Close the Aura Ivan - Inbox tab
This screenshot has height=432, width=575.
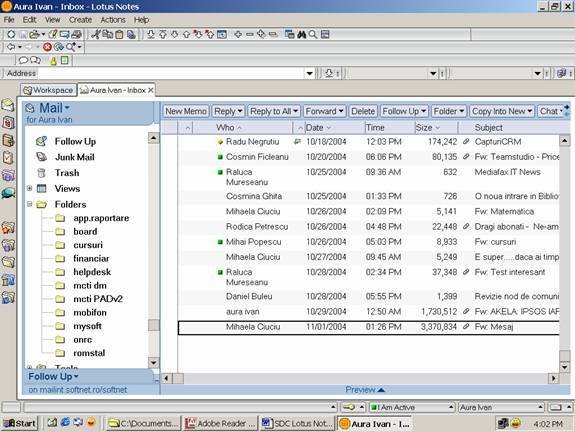pos(151,90)
